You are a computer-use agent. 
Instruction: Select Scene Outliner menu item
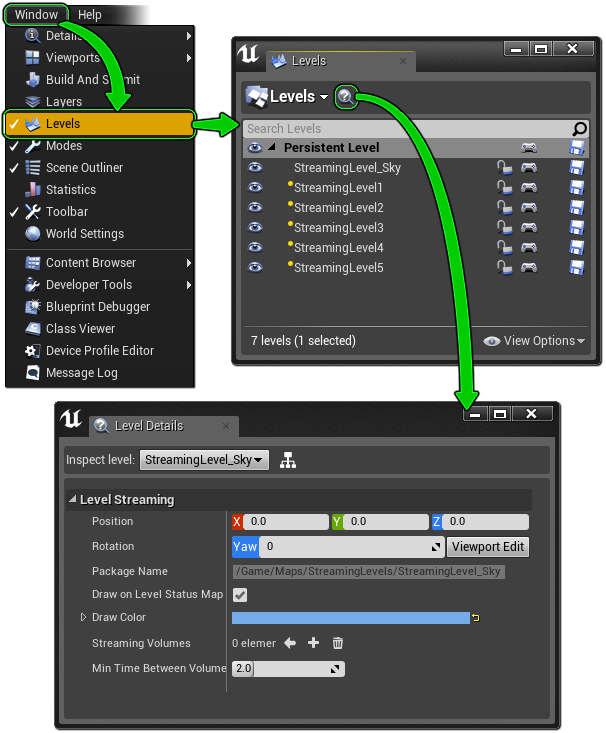99,168
